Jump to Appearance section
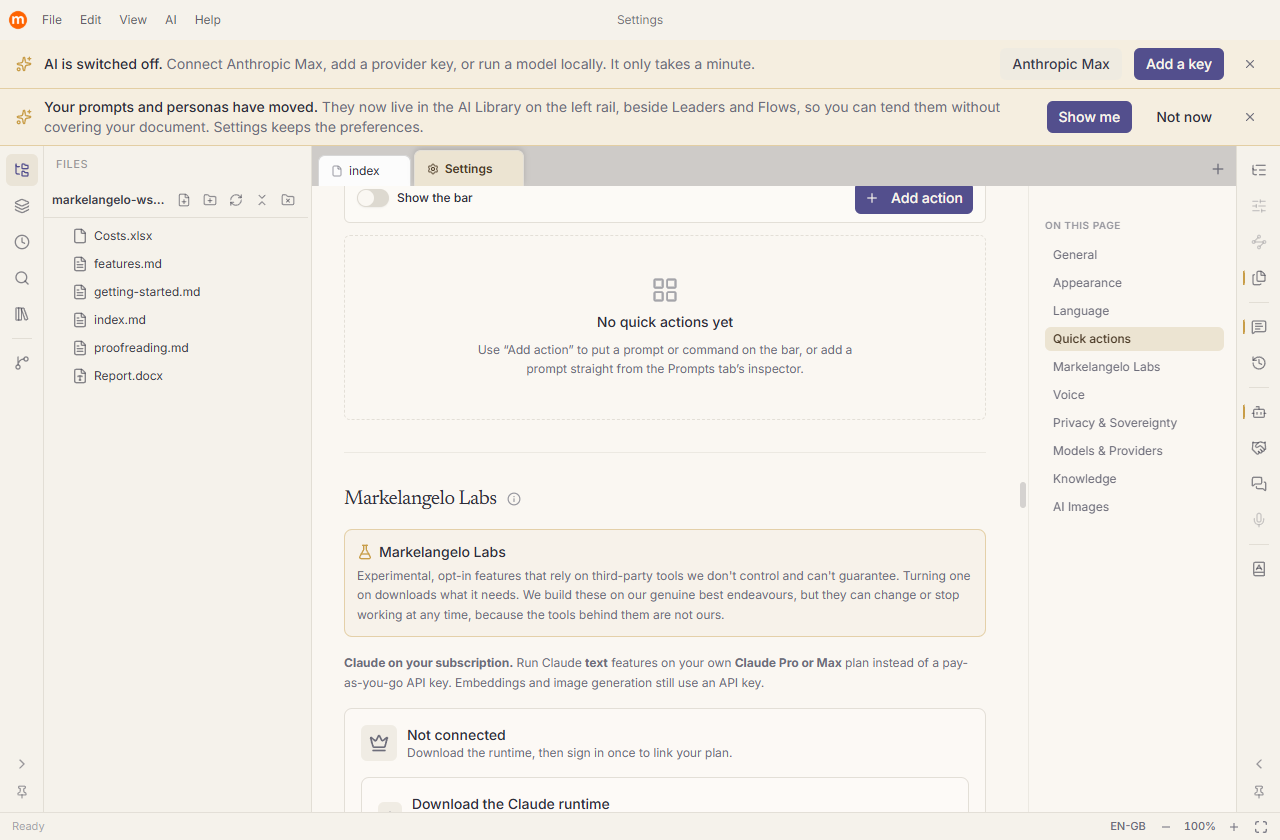The image size is (1280, 840). coord(1134,283)
